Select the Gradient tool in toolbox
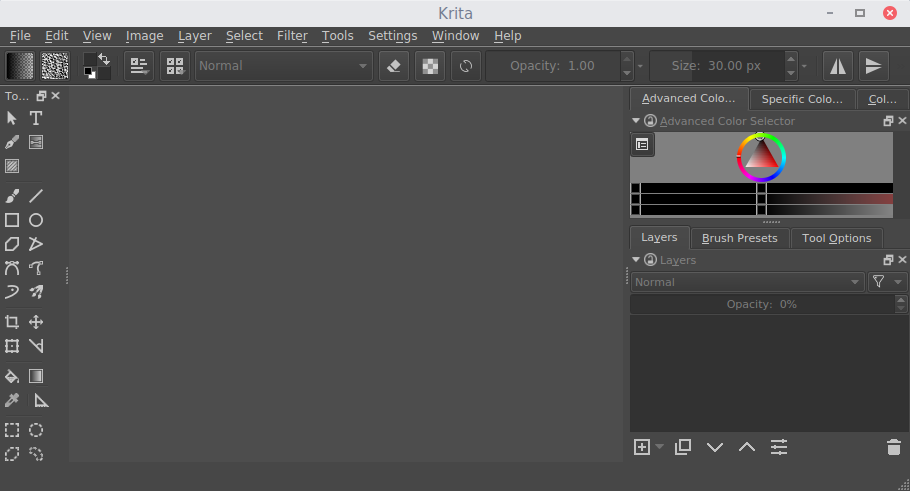This screenshot has height=491, width=910. [x=36, y=376]
